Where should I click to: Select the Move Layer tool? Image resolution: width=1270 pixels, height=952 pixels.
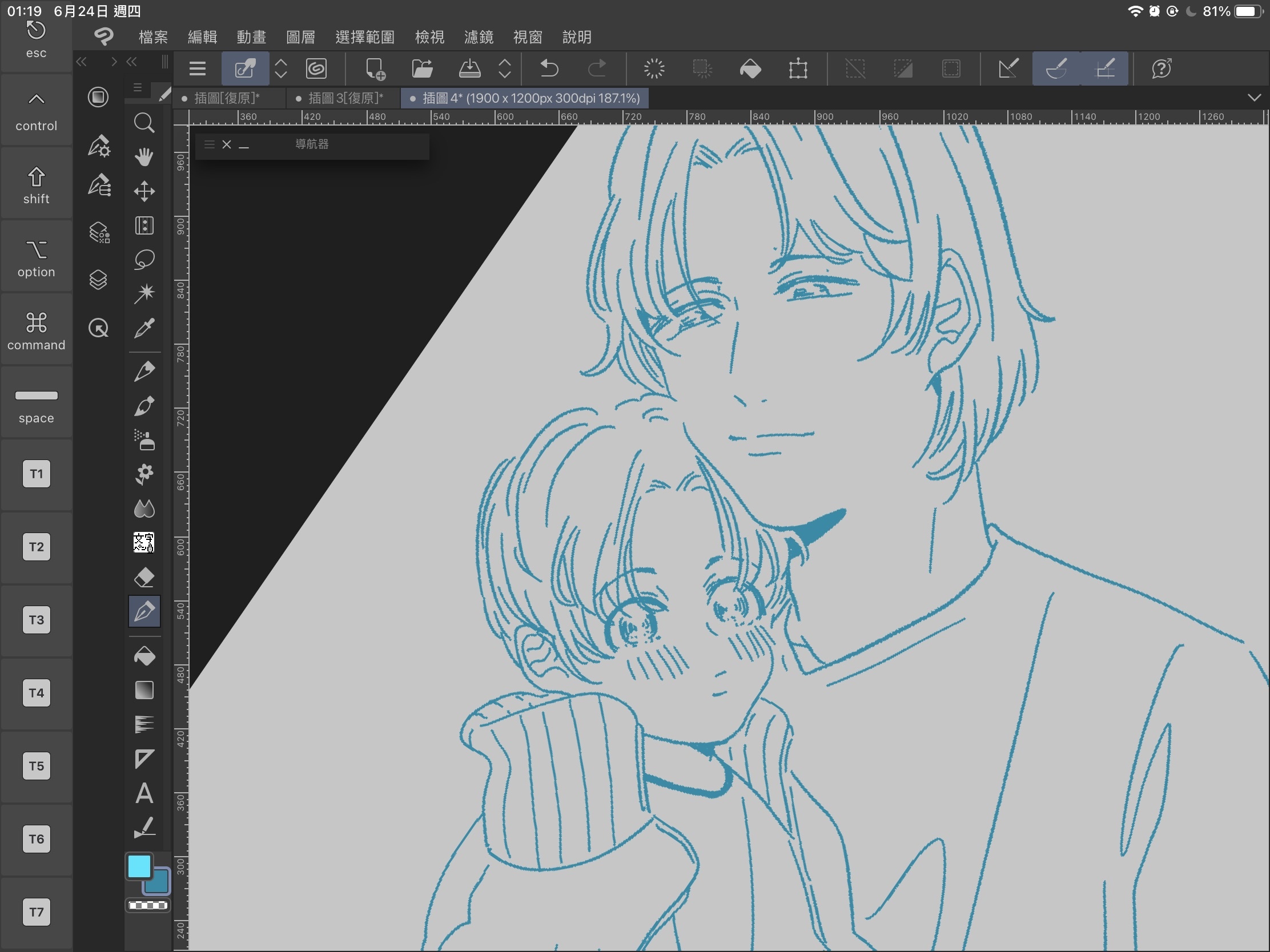[144, 191]
